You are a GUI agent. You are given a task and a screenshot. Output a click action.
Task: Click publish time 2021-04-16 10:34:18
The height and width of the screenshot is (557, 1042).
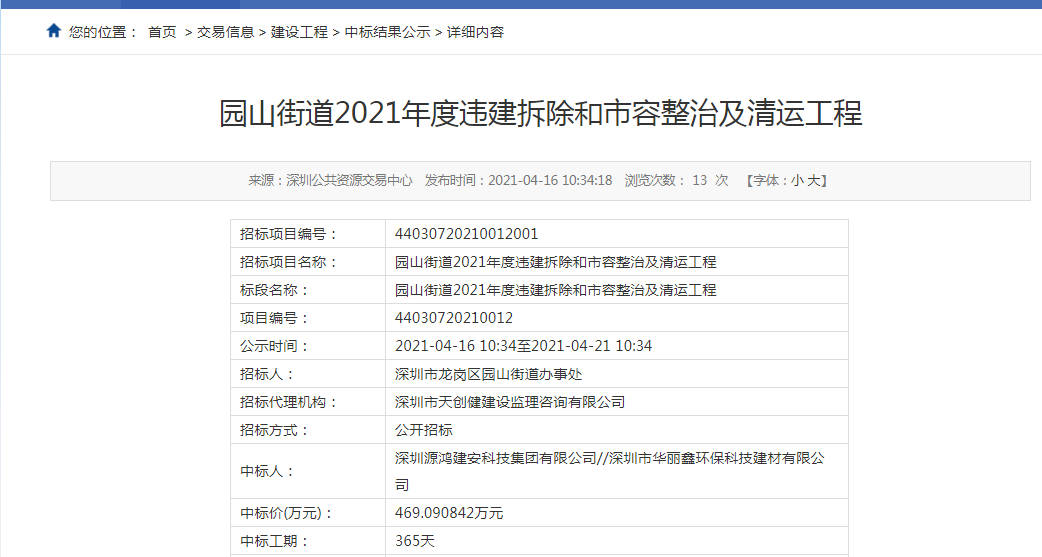[x=550, y=181]
